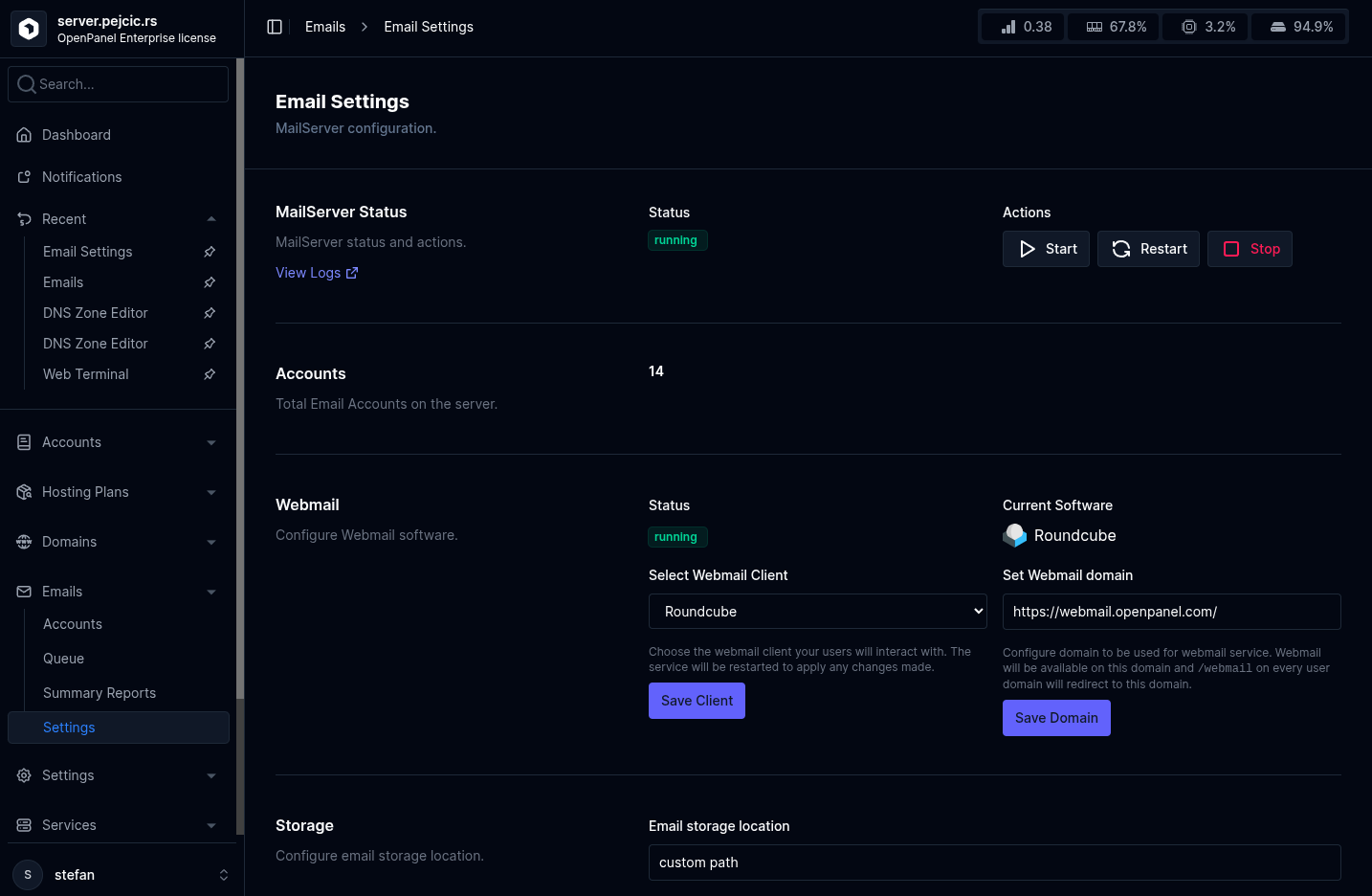Open the email Queue page
The height and width of the screenshot is (896, 1372).
(x=63, y=659)
